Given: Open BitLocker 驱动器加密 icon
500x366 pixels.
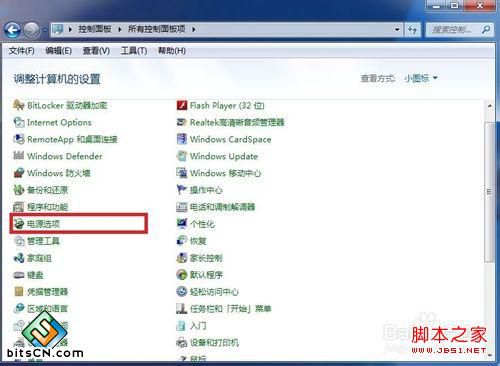Looking at the screenshot, I should click(x=19, y=106).
